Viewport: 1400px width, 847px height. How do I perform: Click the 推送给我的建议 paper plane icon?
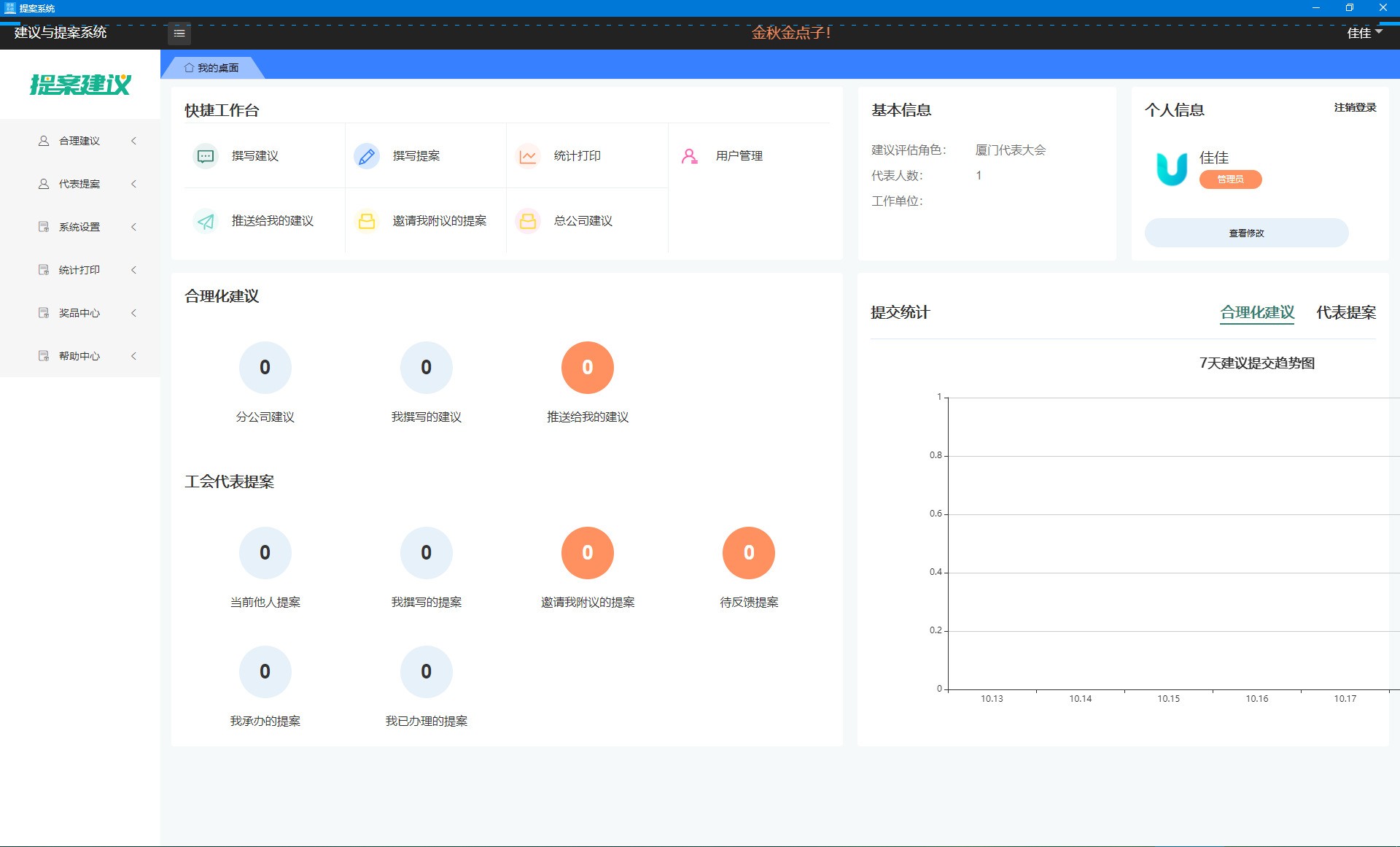click(x=206, y=221)
